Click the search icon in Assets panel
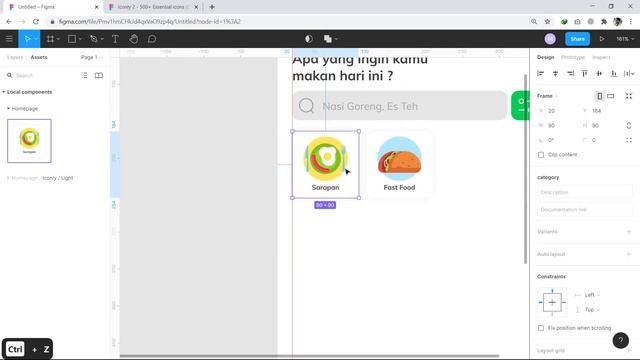640x360 pixels. (9, 76)
